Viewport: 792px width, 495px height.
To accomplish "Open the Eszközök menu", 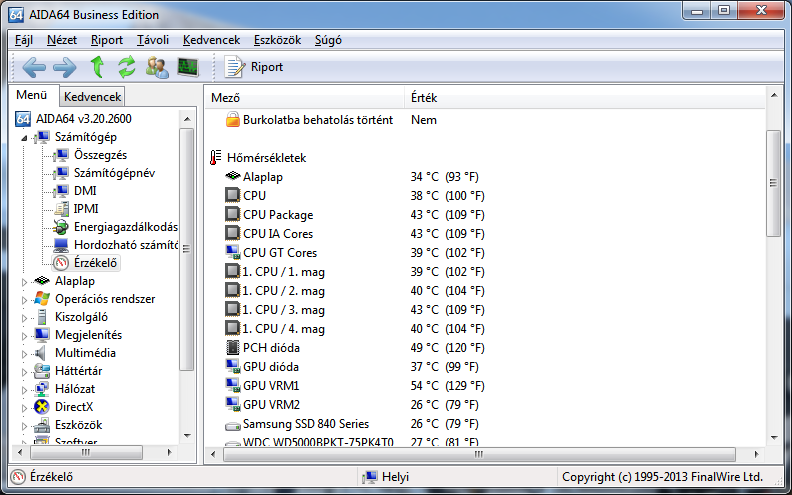I will [277, 40].
